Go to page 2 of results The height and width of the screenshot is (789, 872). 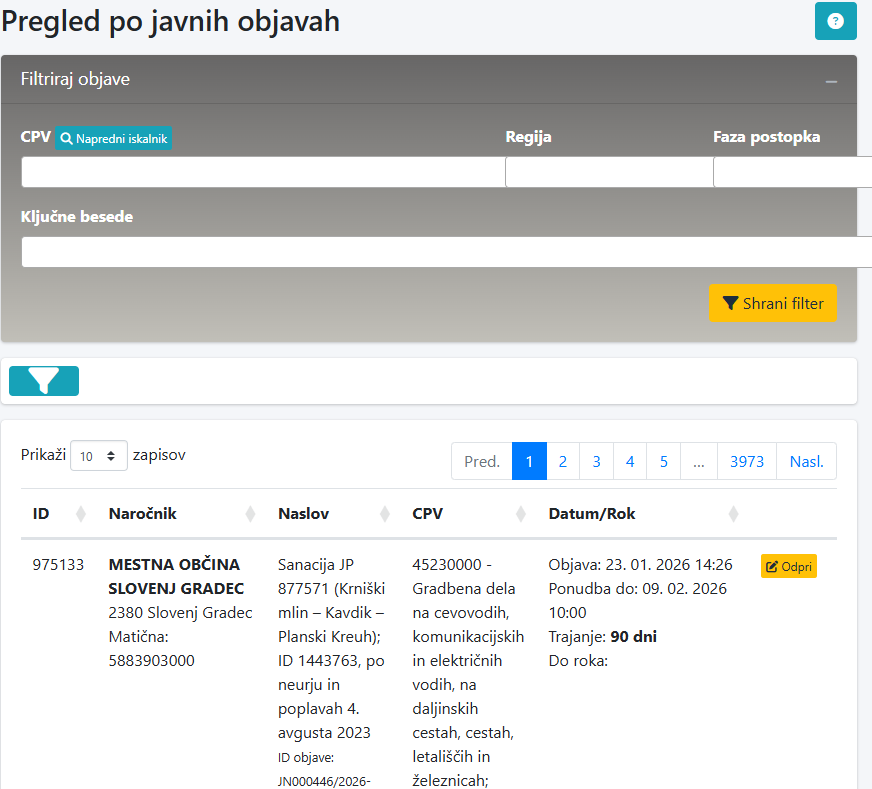[x=563, y=462]
